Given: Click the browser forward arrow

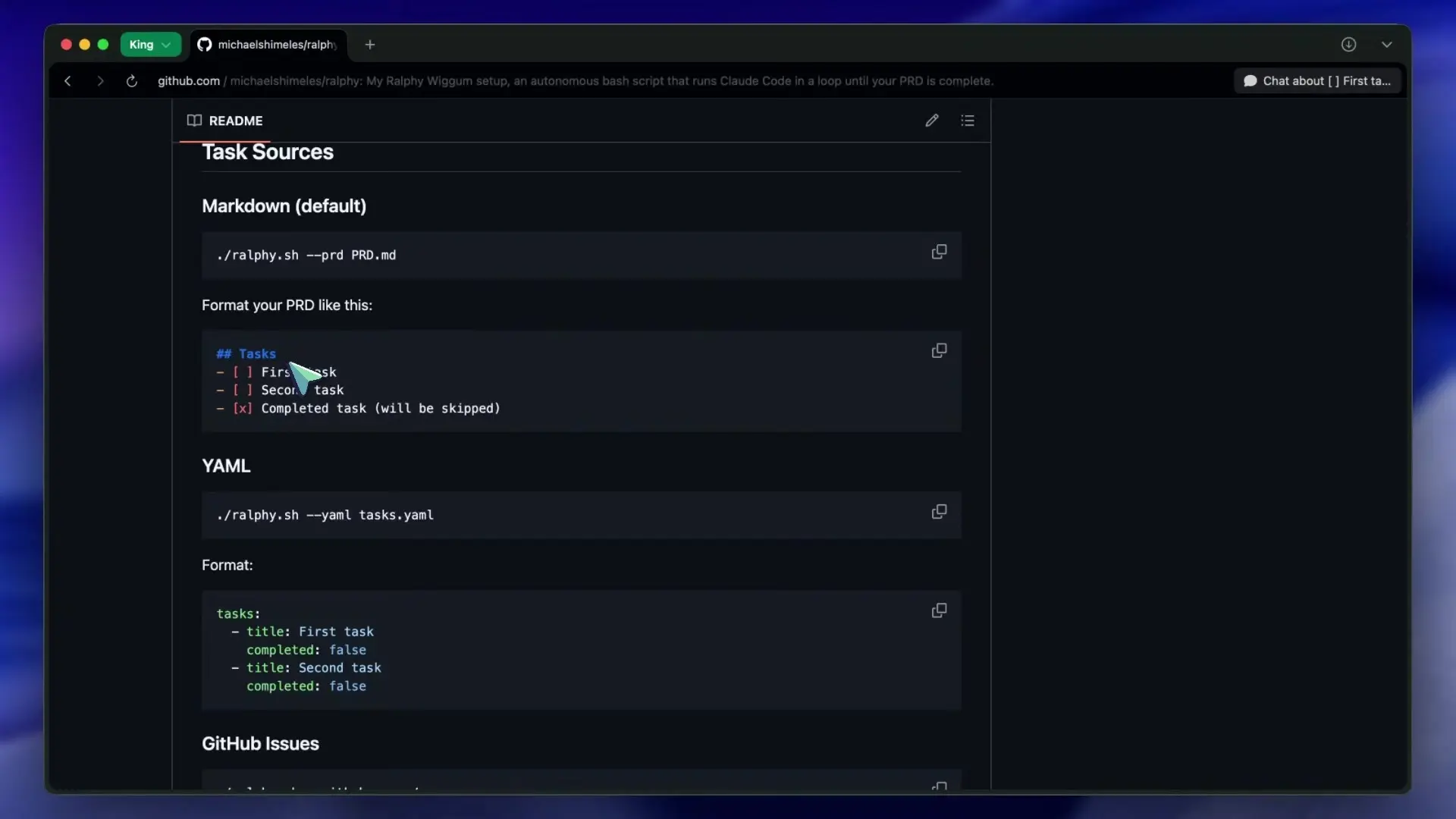Looking at the screenshot, I should click(x=100, y=81).
